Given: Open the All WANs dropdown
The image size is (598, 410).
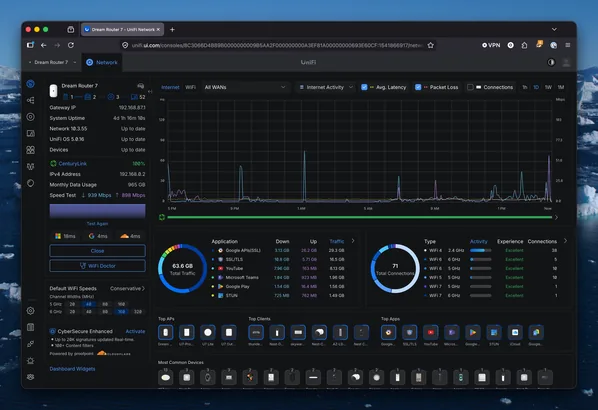Looking at the screenshot, I should coord(245,87).
